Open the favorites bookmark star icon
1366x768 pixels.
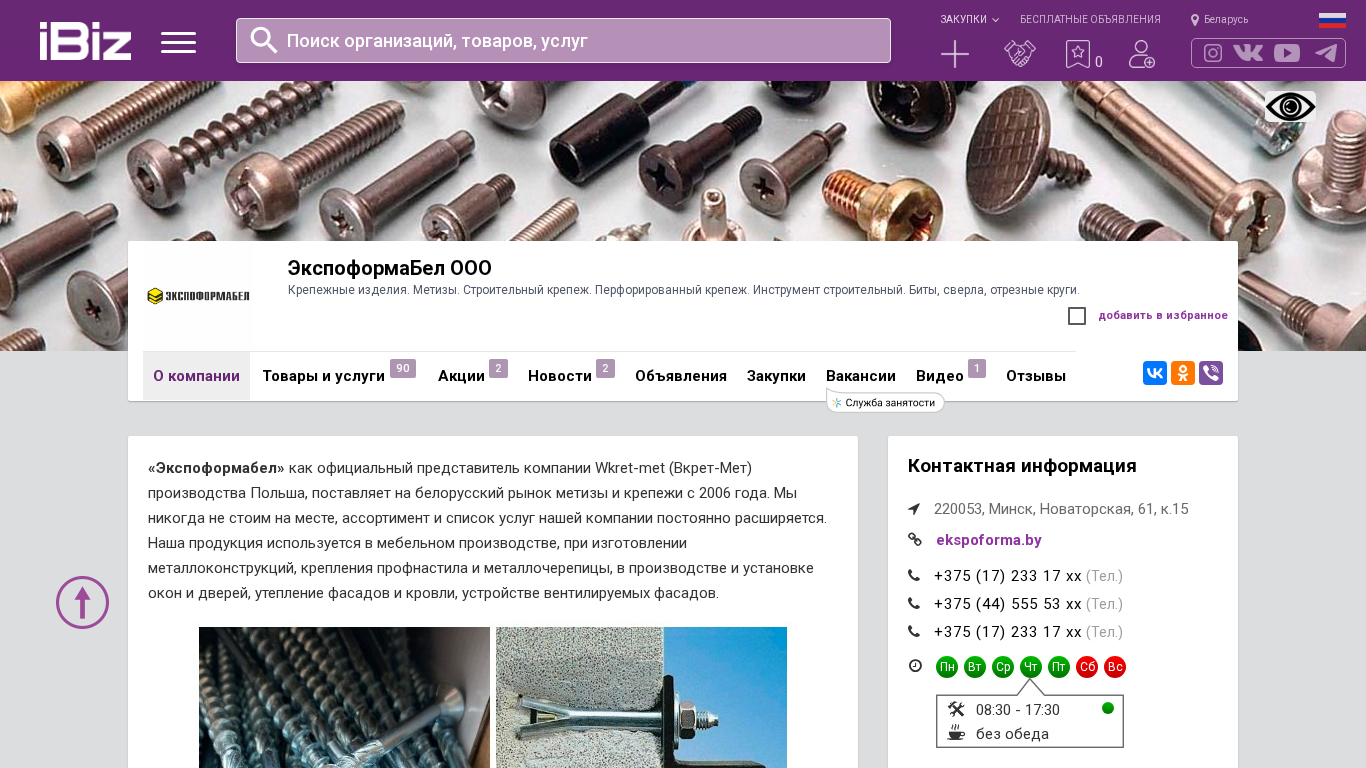1077,54
